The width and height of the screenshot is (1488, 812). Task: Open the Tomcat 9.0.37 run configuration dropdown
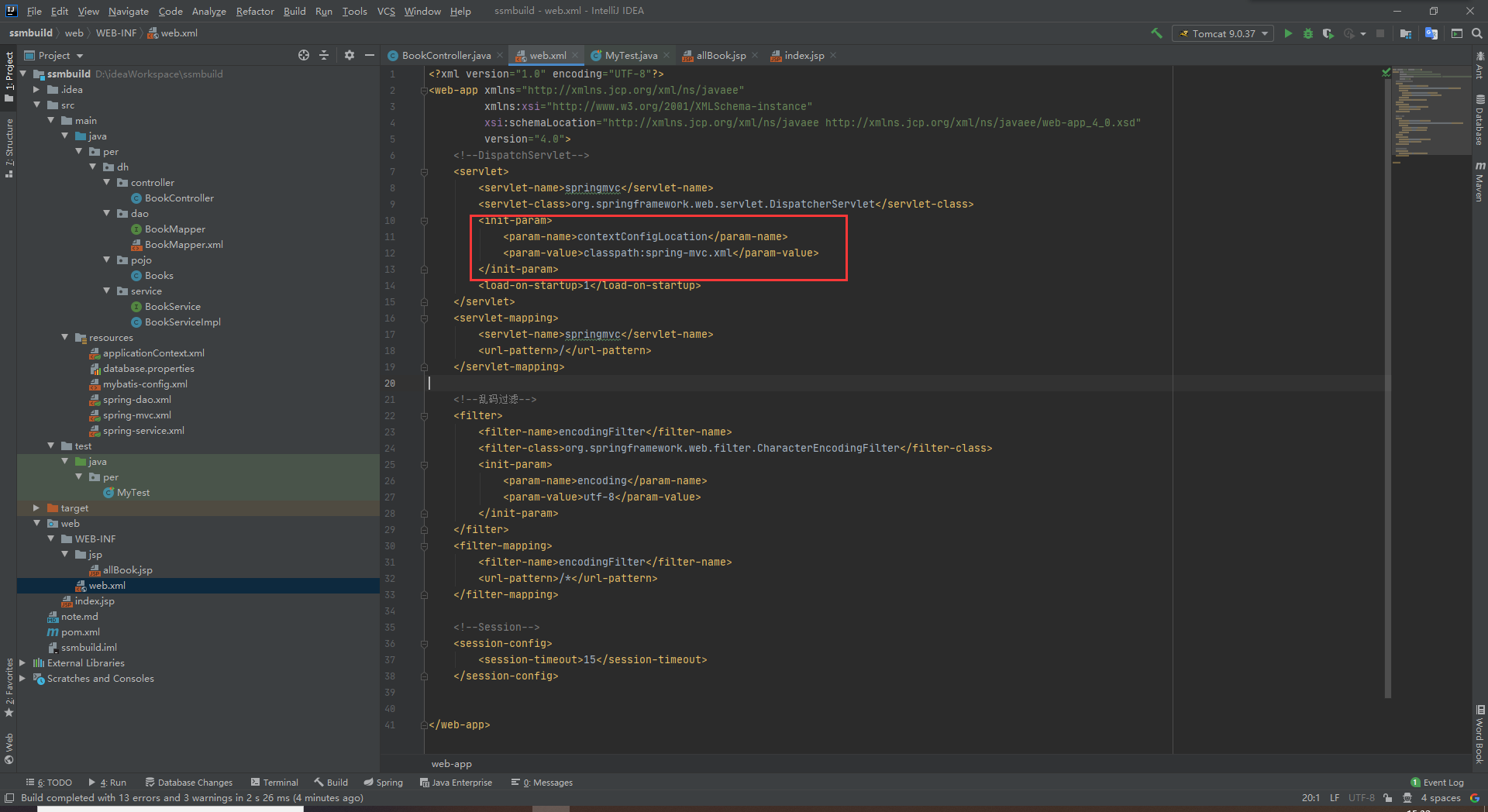click(1265, 33)
